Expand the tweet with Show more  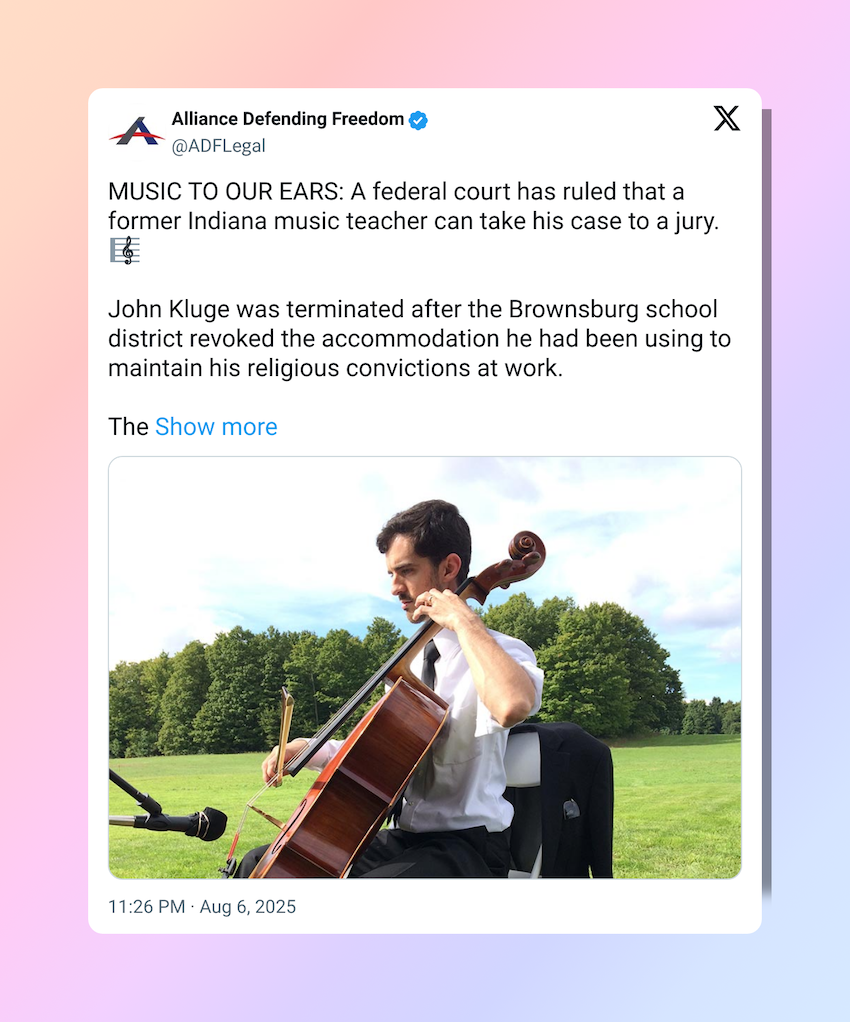(216, 427)
